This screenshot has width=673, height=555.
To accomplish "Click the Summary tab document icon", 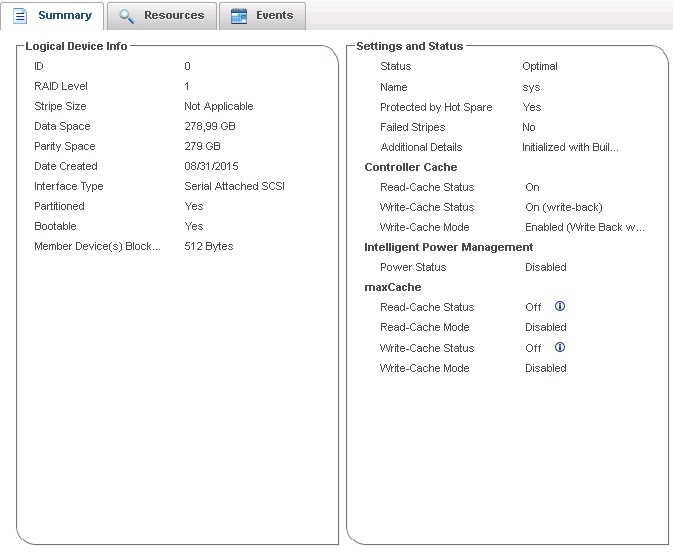I will [20, 16].
